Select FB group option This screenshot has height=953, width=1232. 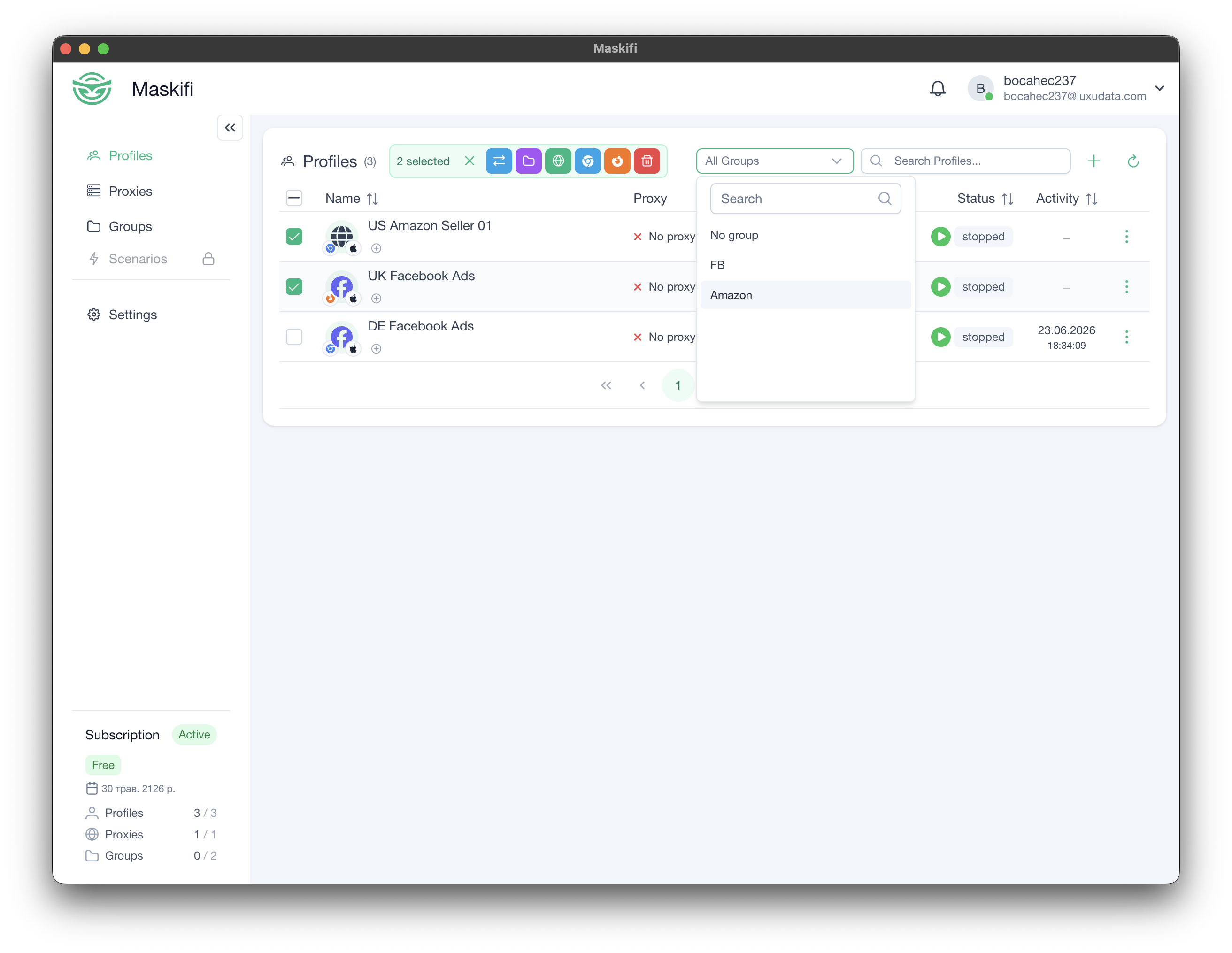click(806, 265)
